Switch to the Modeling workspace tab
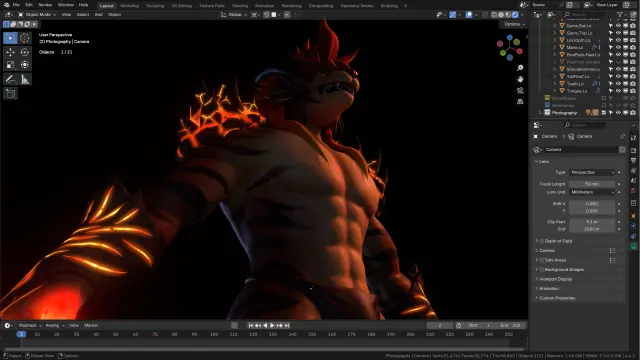The width and height of the screenshot is (640, 360). coord(129,6)
